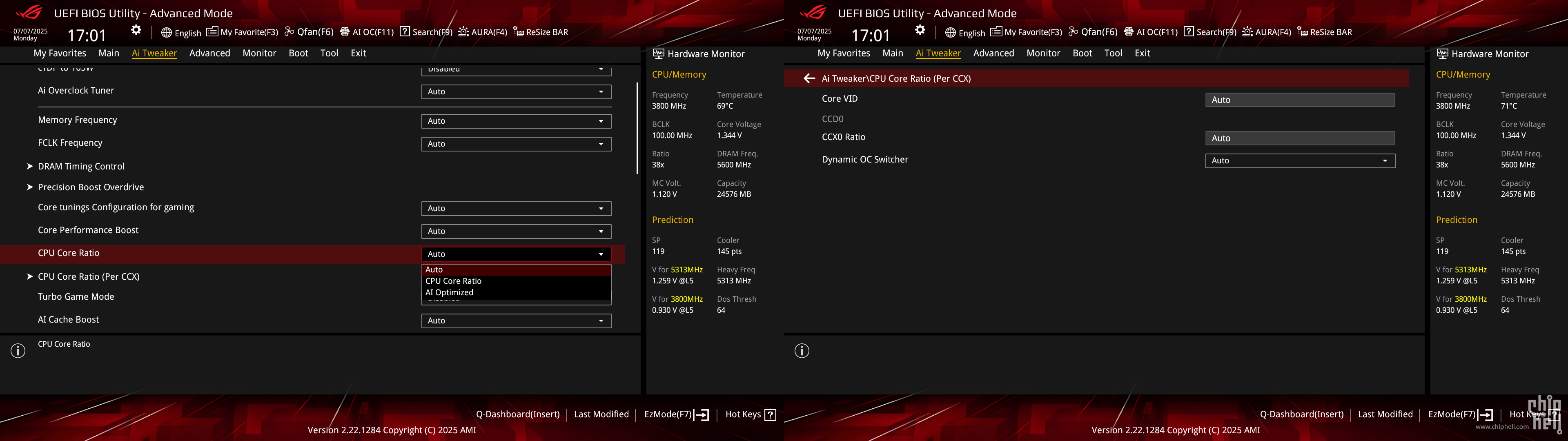Open Dynamic OC Switcher dropdown

tap(1300, 161)
